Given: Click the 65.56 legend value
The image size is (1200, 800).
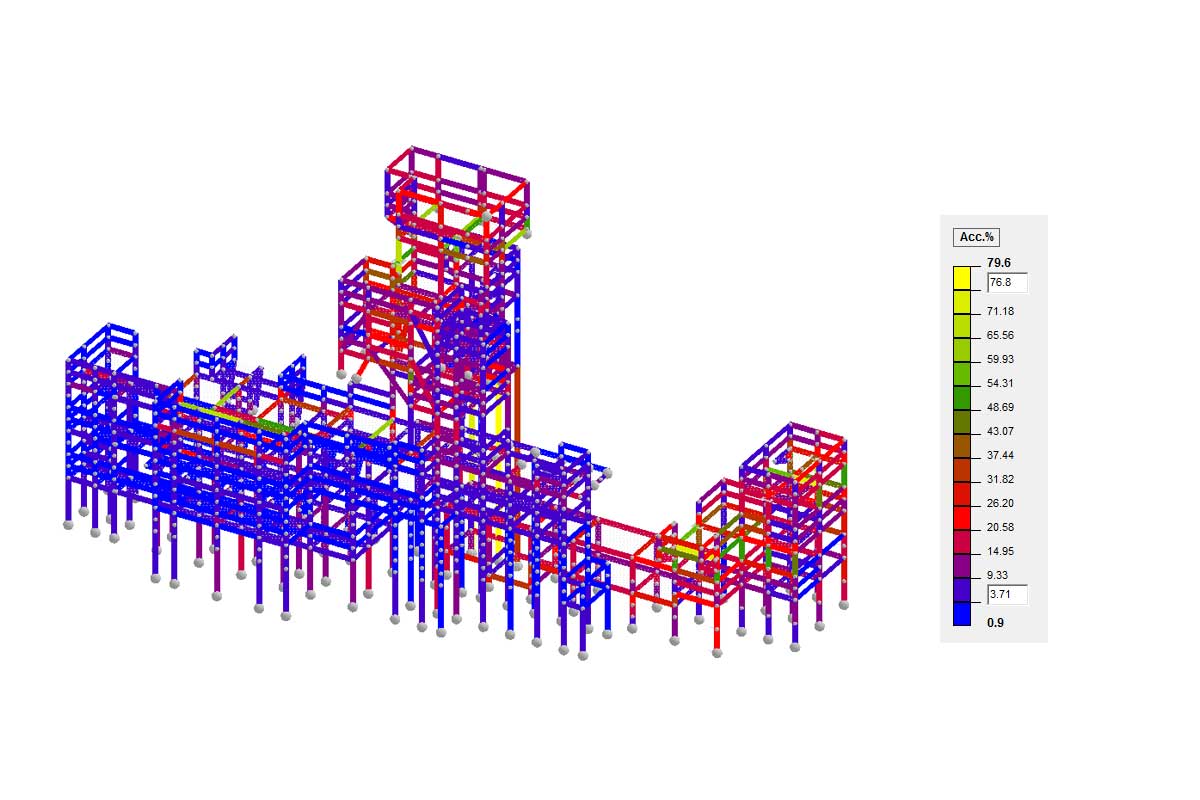Looking at the screenshot, I should pos(1000,335).
